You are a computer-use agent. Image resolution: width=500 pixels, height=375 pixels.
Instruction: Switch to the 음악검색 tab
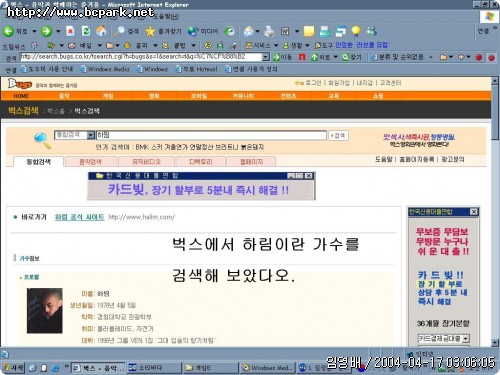point(91,162)
